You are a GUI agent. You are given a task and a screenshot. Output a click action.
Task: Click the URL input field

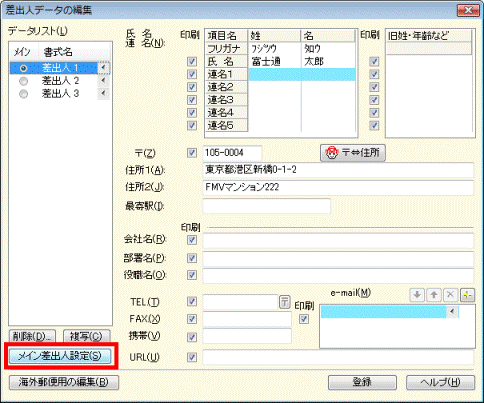pos(338,358)
